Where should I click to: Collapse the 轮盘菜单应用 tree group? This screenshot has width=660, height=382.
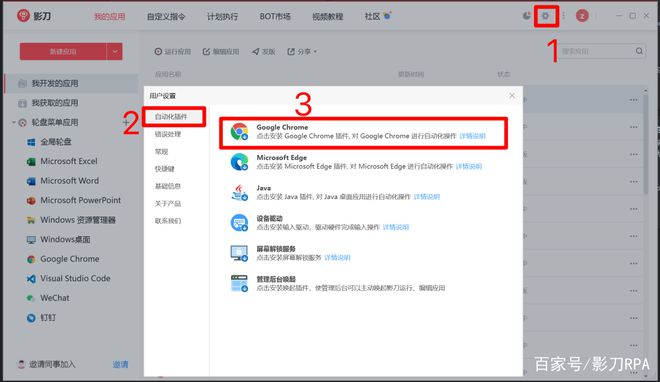click(14, 122)
